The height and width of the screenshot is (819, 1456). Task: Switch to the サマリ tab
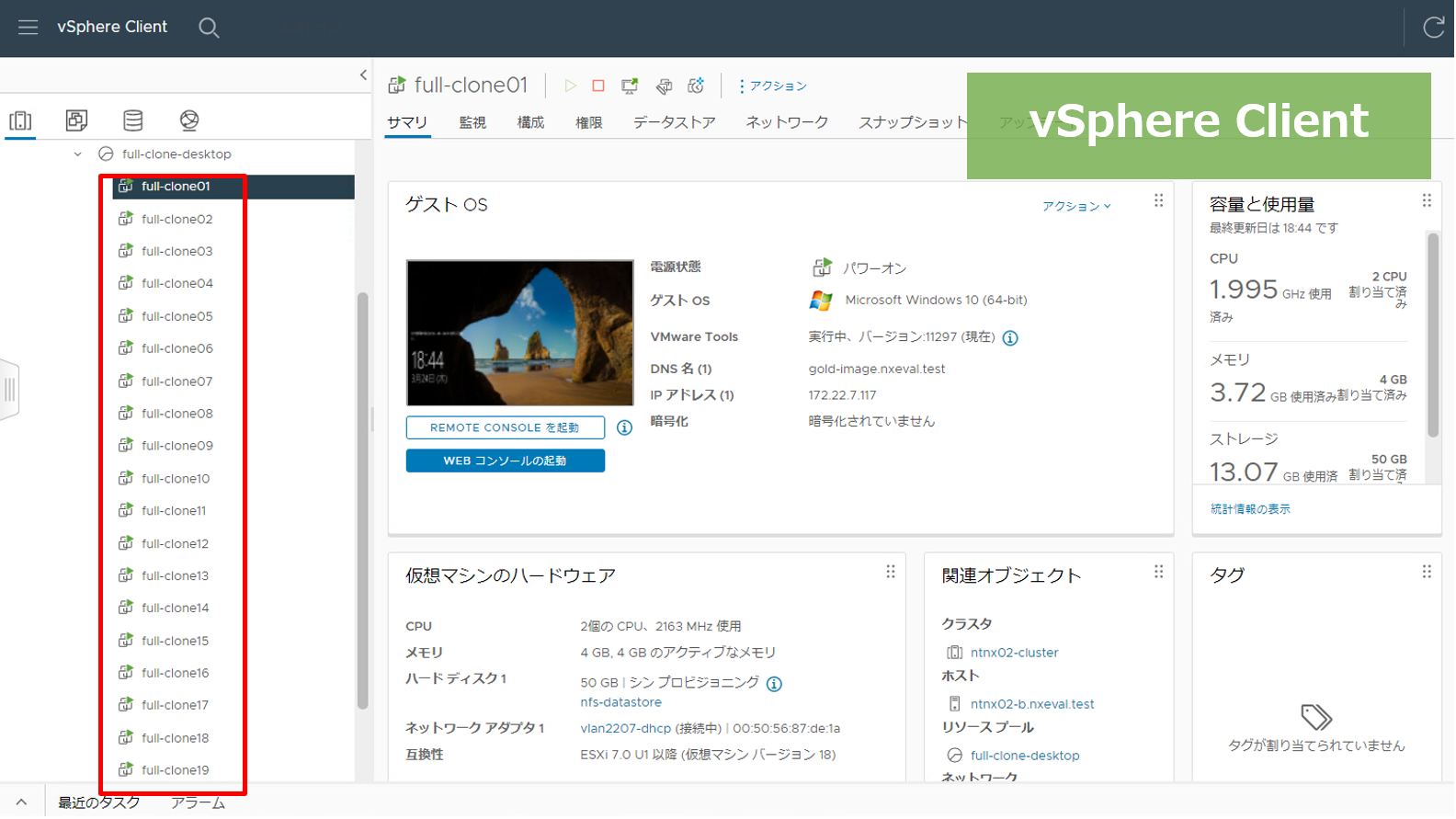pyautogui.click(x=407, y=123)
